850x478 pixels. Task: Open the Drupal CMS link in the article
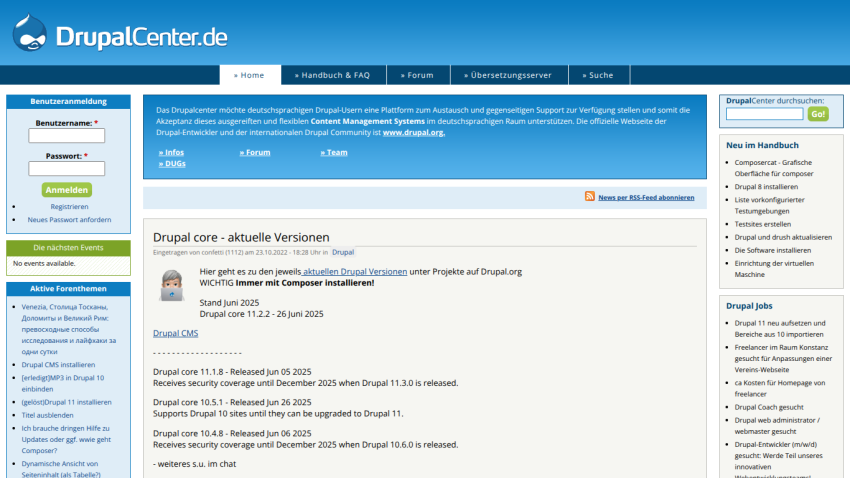click(176, 333)
